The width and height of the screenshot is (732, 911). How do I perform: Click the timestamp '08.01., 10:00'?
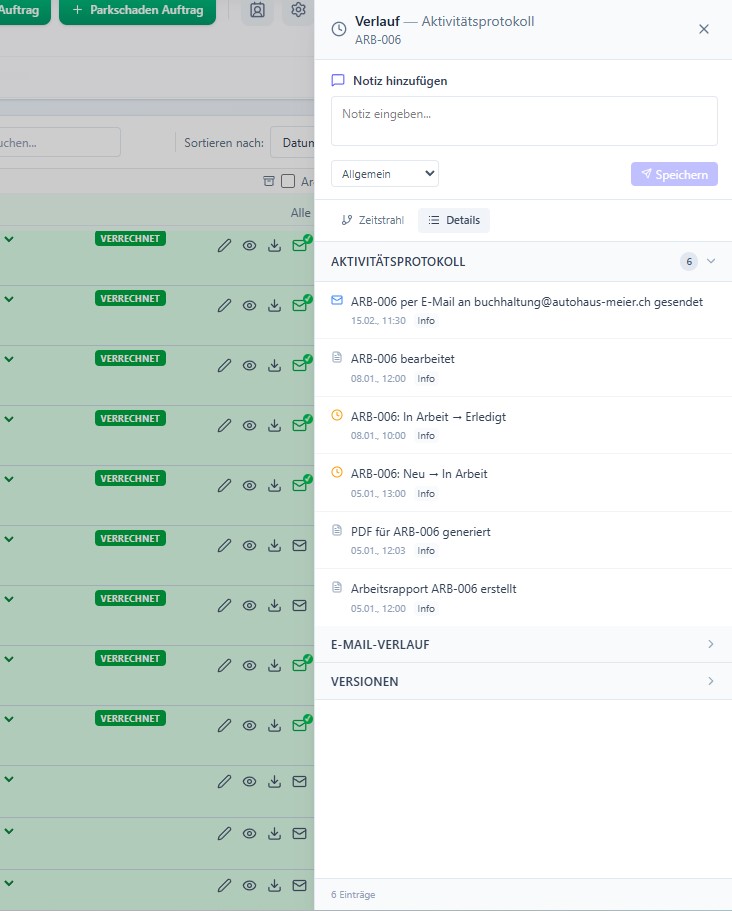[x=378, y=436]
